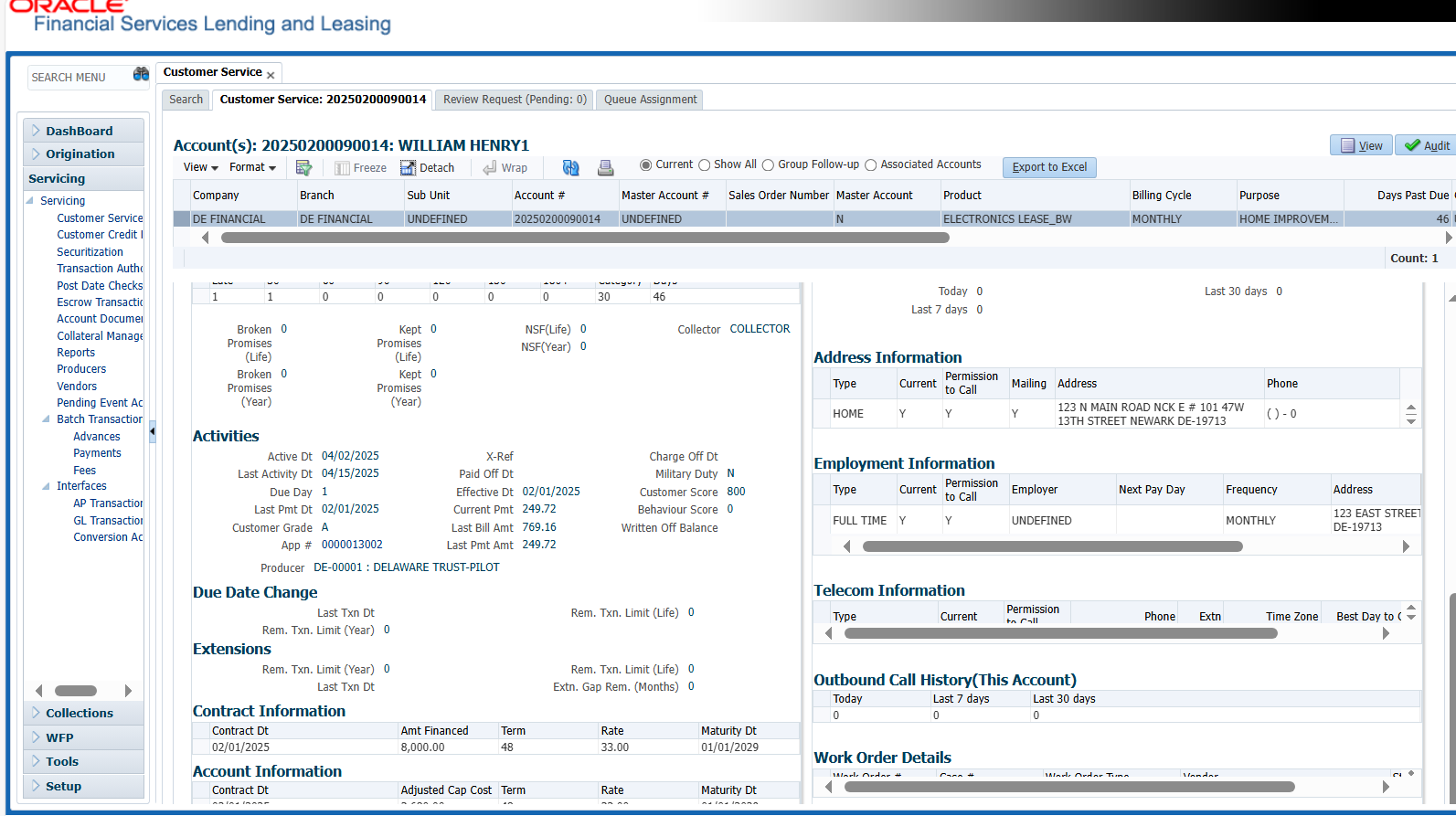Open the Customer Credit link in the menu

coord(100,235)
